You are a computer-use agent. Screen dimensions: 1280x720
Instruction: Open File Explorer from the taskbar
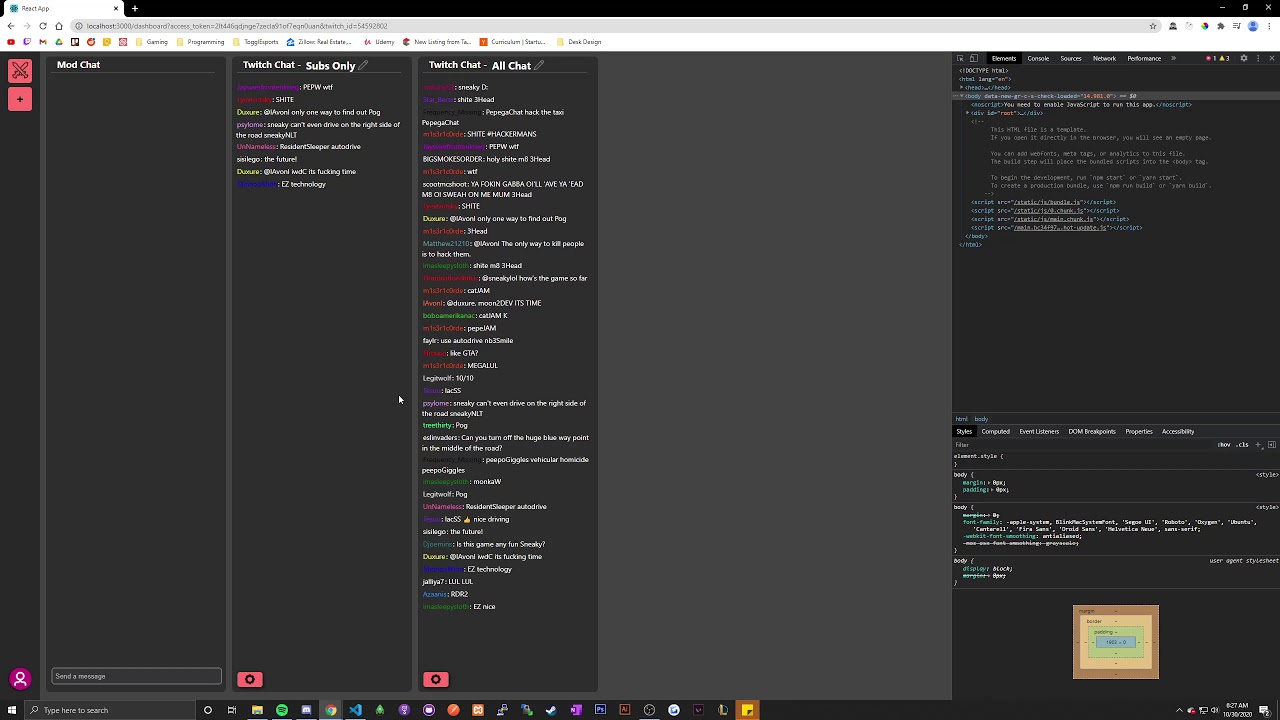[257, 710]
